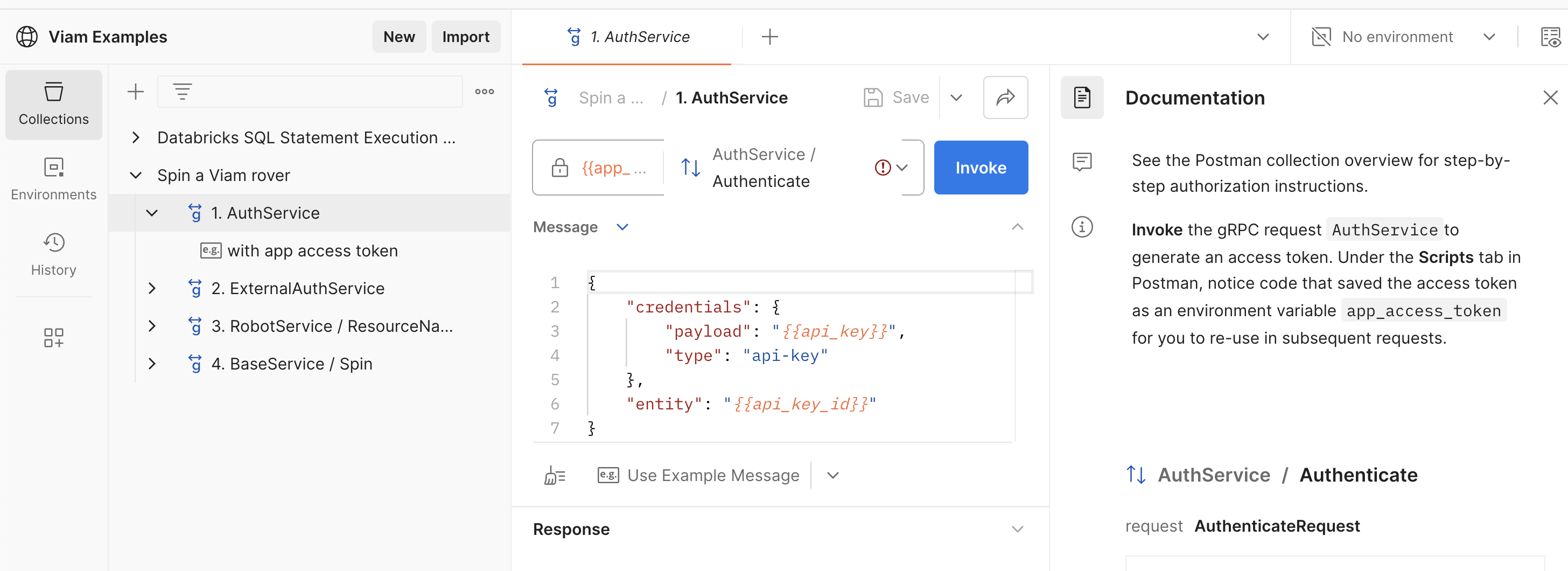Screen dimensions: 1568x571
Task: Expand the Databricks SQL Statement Execution collection
Action: pyautogui.click(x=136, y=137)
